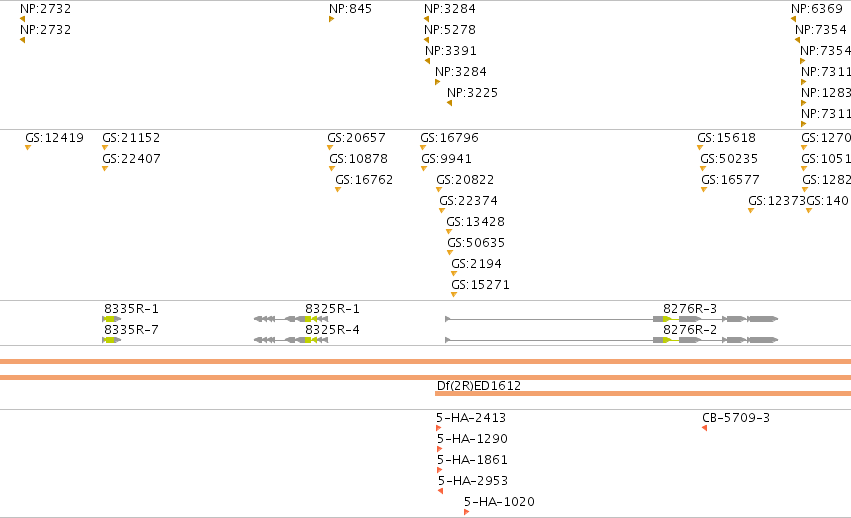This screenshot has width=851, height=518.
Task: Click the 8276R-2 gene model exons
Action: click(612, 340)
